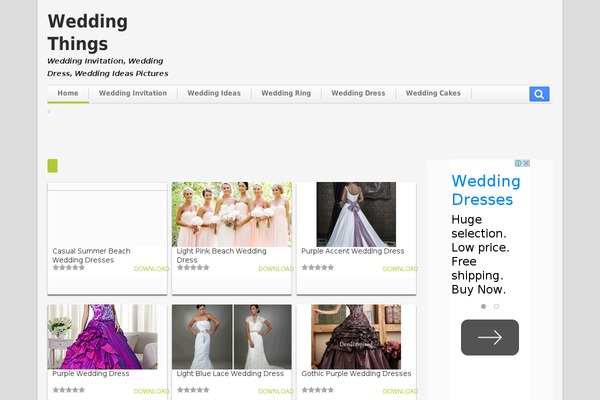Open the pink bridesmaids thumbnail image
This screenshot has width=600, height=400.
coord(232,214)
